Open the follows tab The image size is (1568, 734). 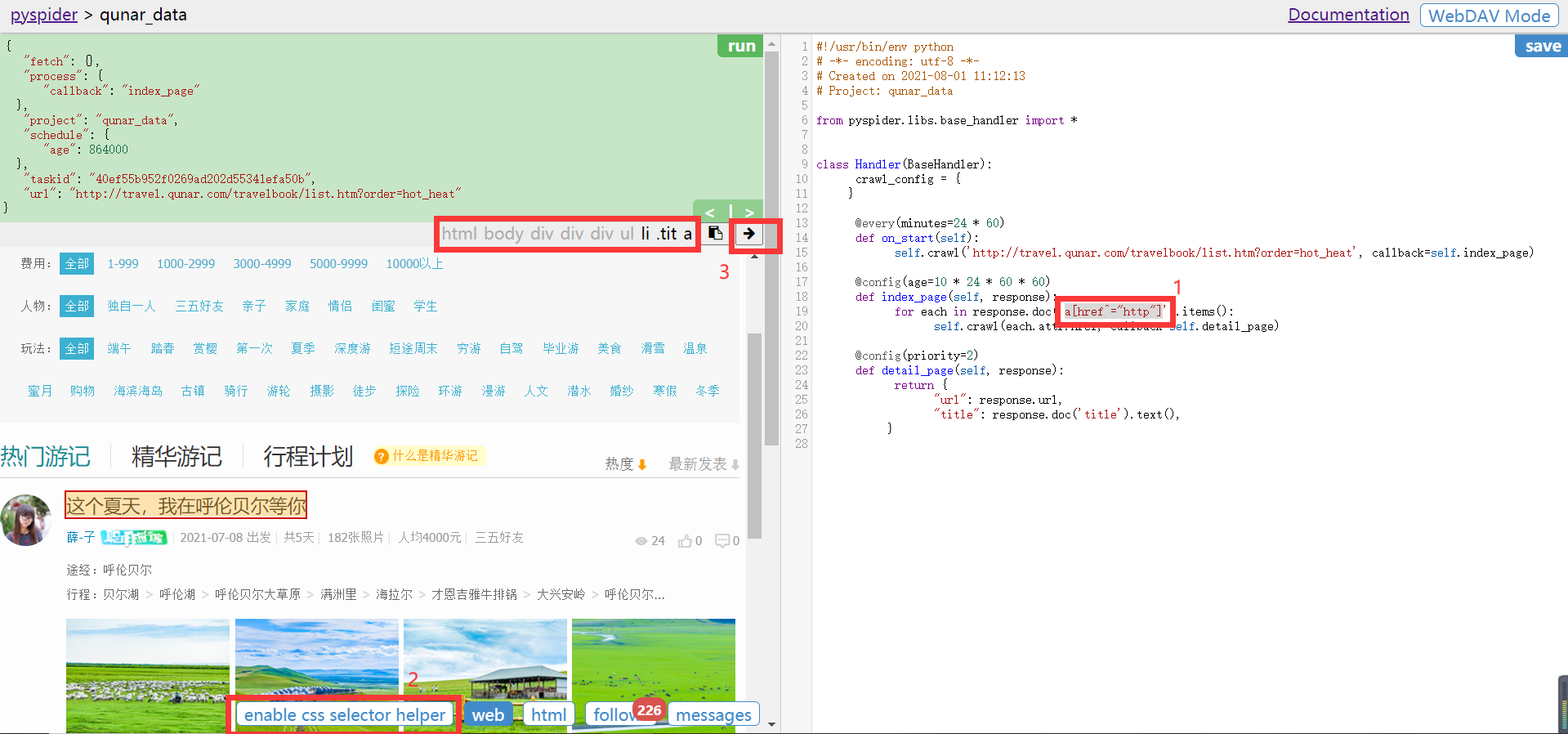[x=614, y=714]
